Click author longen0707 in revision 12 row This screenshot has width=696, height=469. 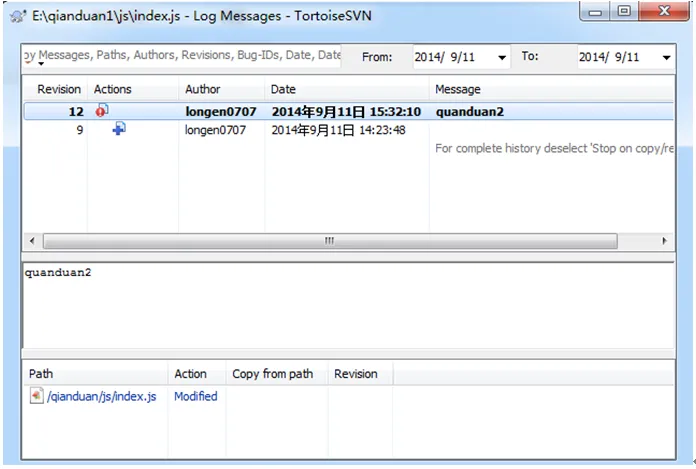click(x=221, y=111)
